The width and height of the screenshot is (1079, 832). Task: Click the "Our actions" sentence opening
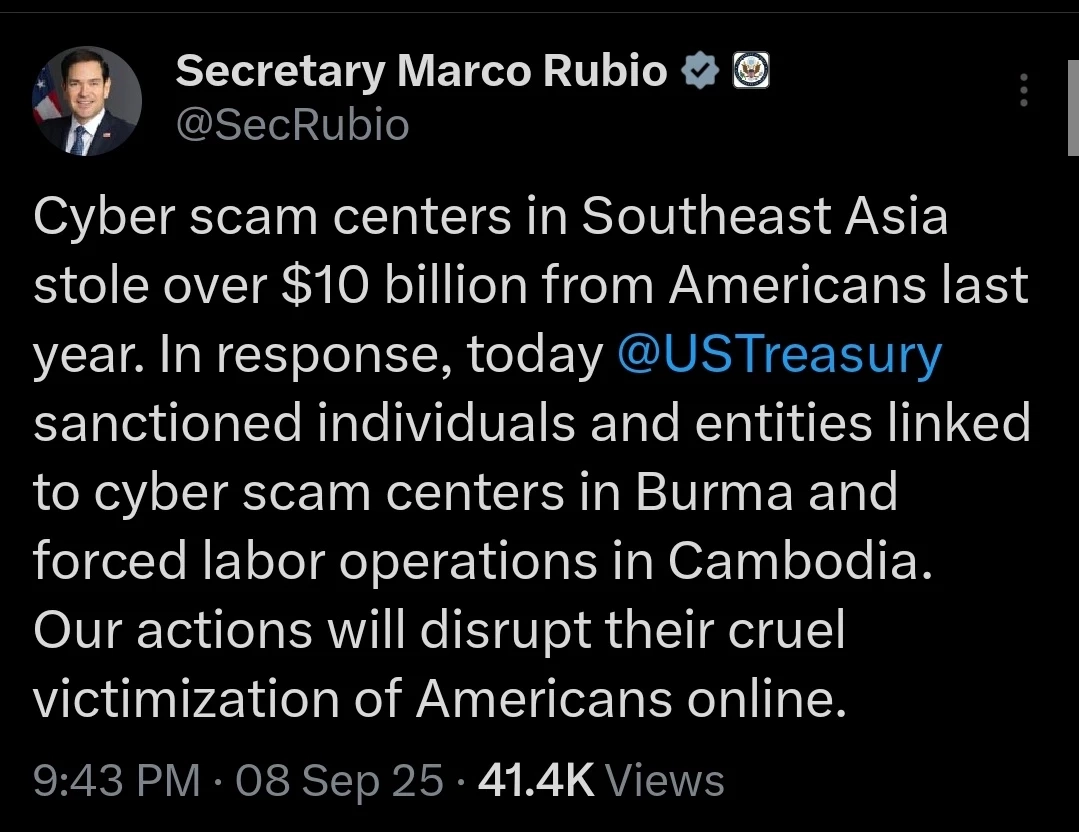click(168, 631)
